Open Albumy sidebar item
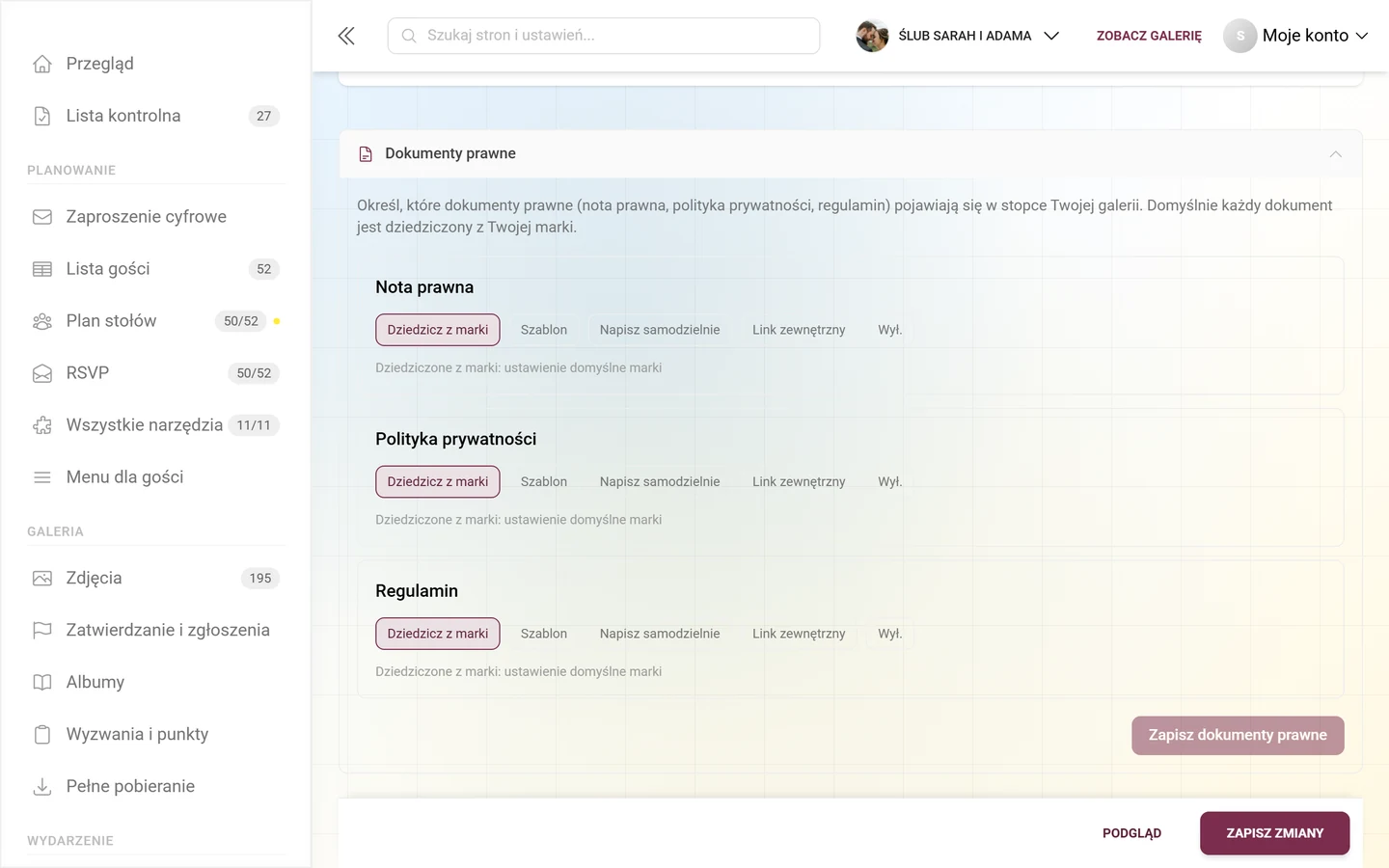Screen dimensions: 1389x868 pos(155,683)
